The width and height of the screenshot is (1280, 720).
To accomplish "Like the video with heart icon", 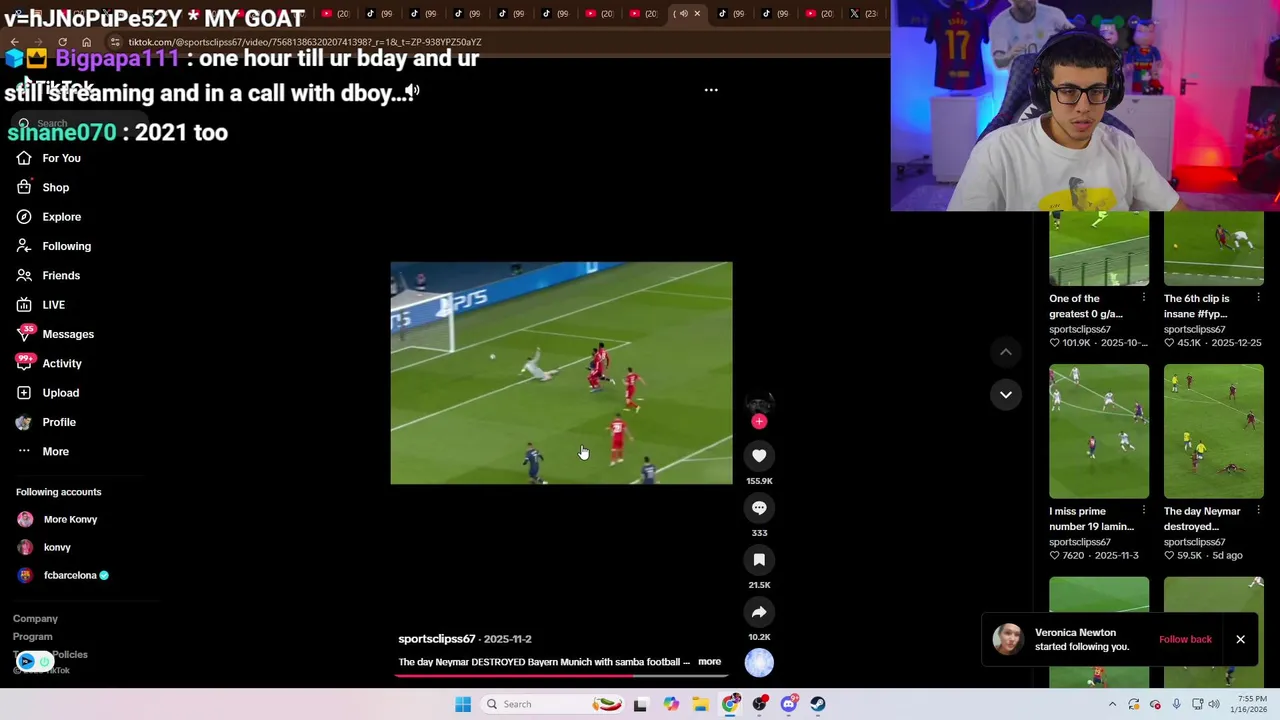I will (x=759, y=456).
